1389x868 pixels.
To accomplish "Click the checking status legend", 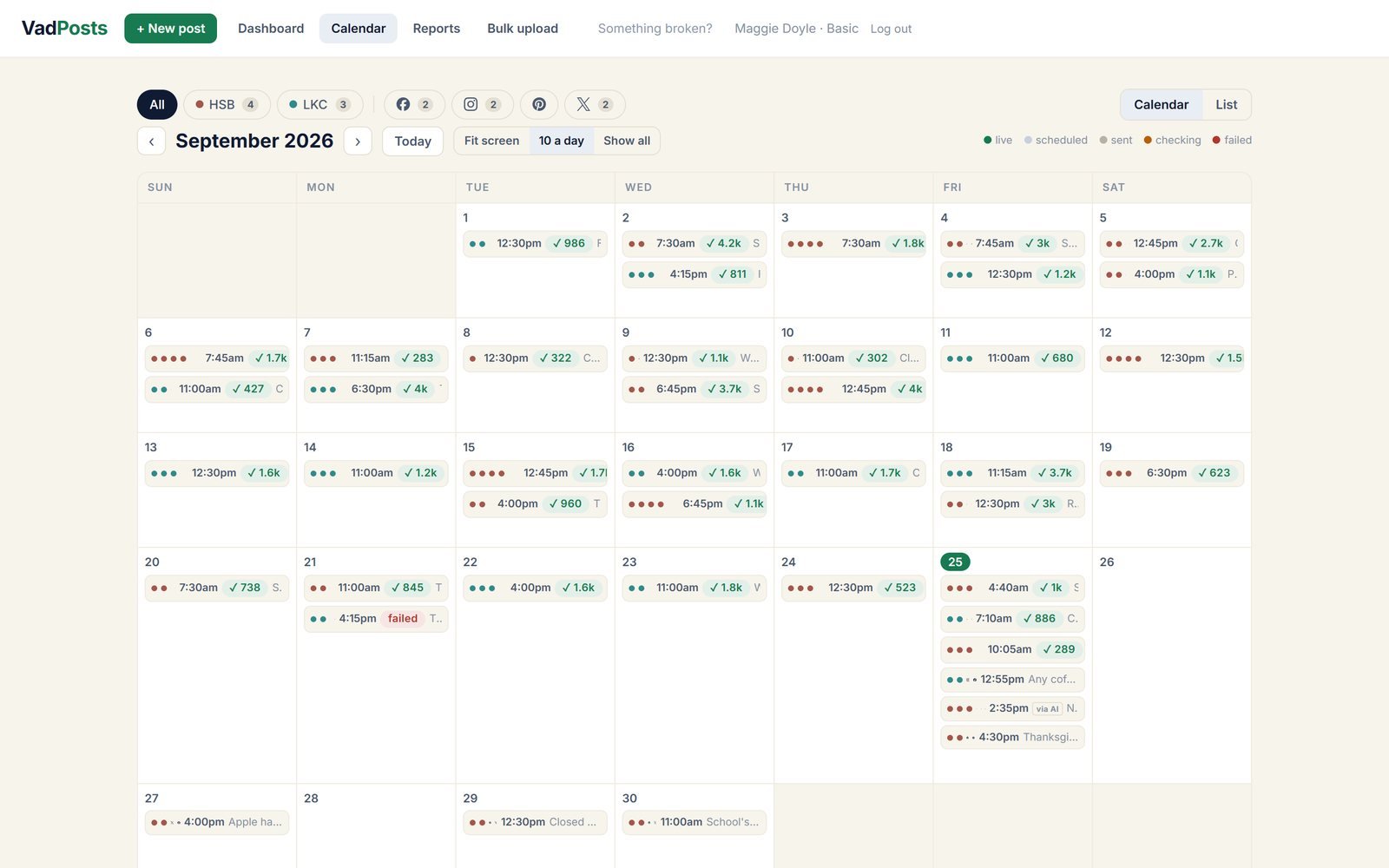I will coord(1172,140).
